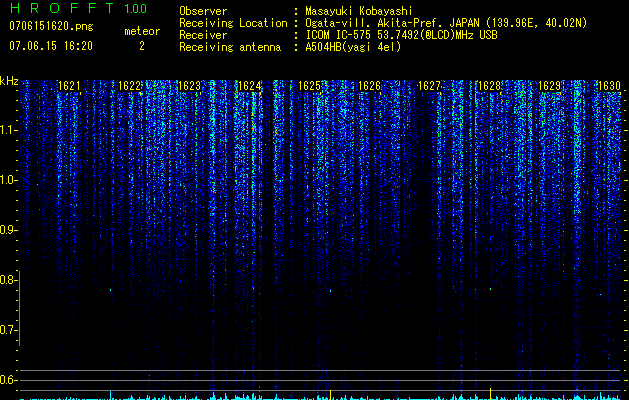Viewport: 629px width, 400px height.
Task: Click the timestamp 07.06.15 16:20
Action: point(51,46)
